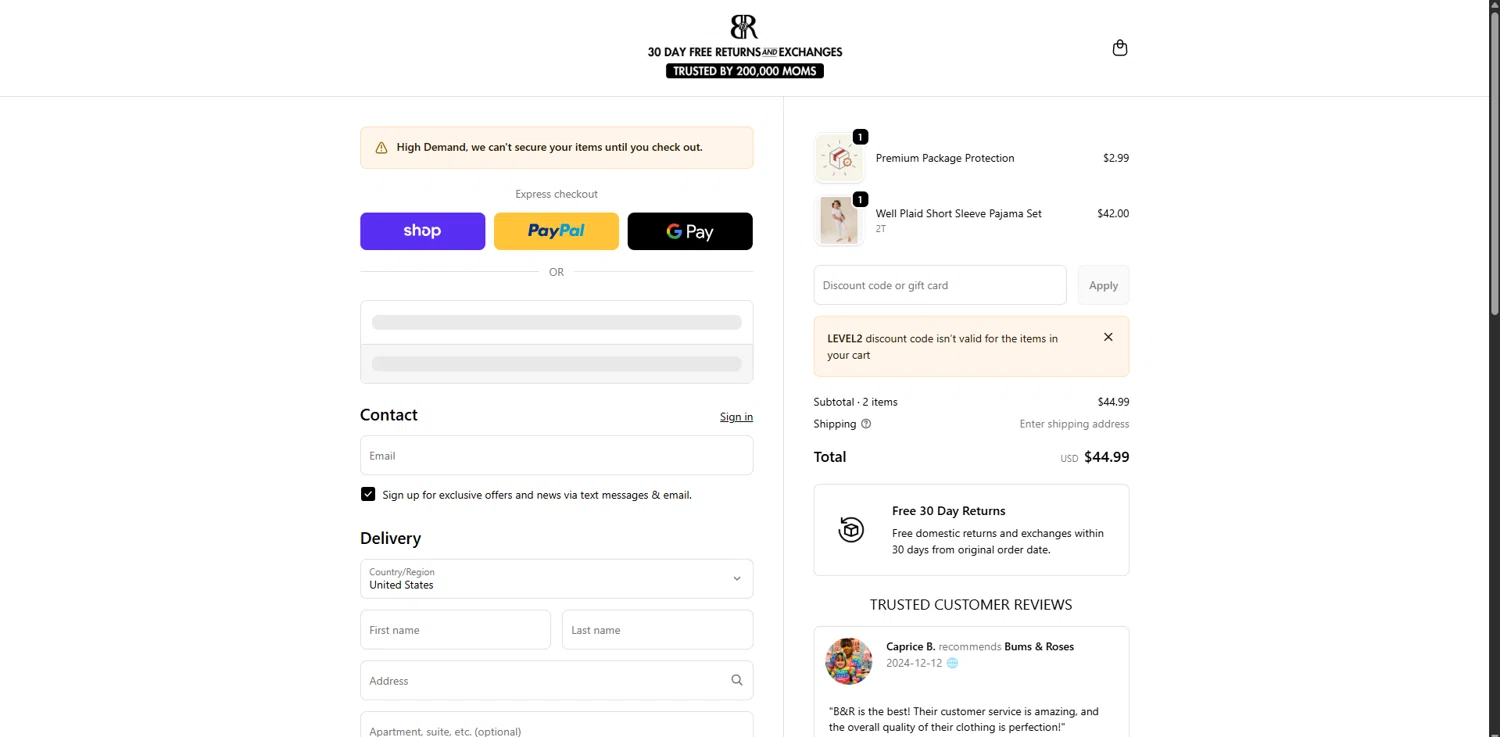Screen dimensions: 1500x737
Task: Click the $2.99 package protection price
Action: 1116,158
